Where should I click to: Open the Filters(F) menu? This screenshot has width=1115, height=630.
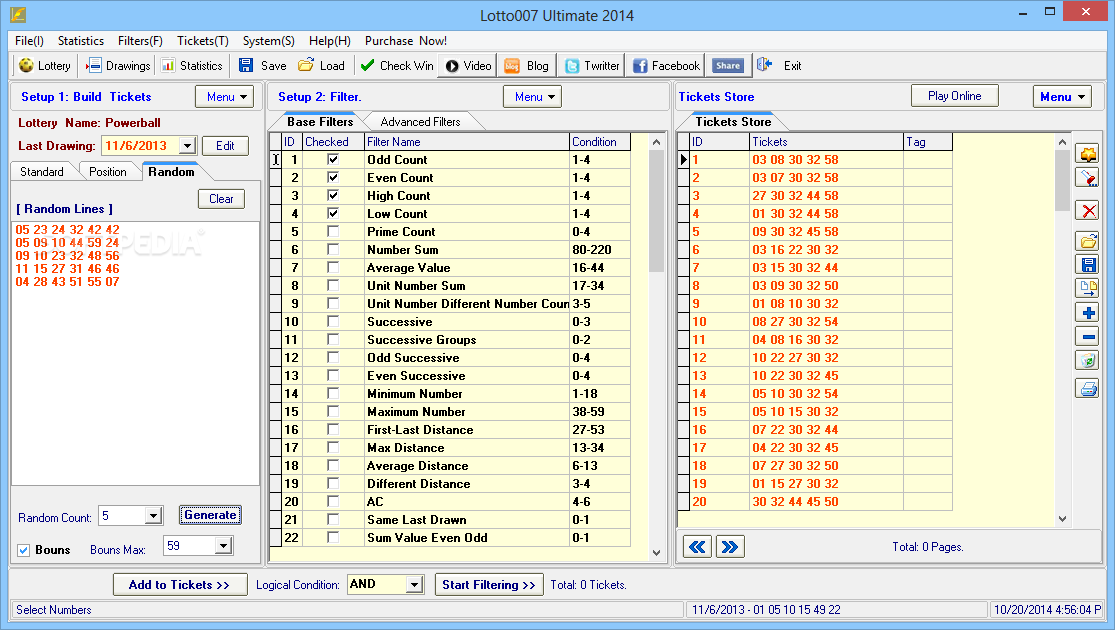coord(140,41)
